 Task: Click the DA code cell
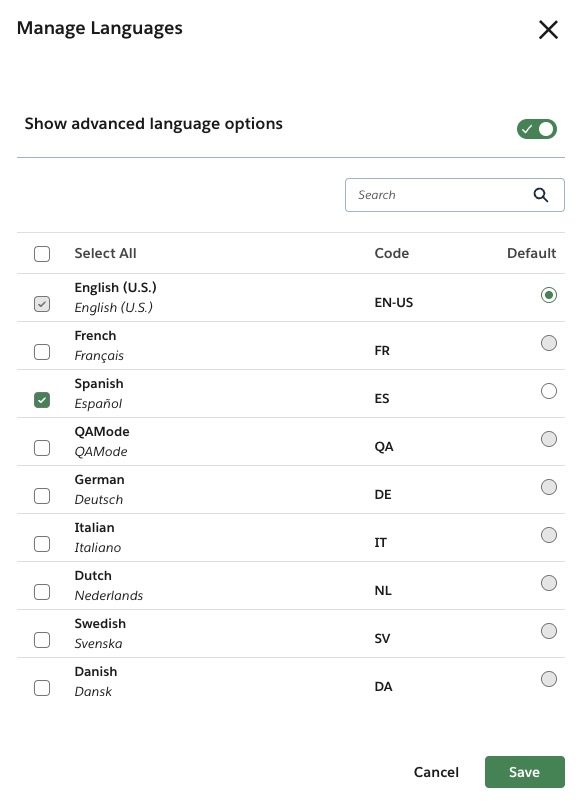[x=383, y=686]
